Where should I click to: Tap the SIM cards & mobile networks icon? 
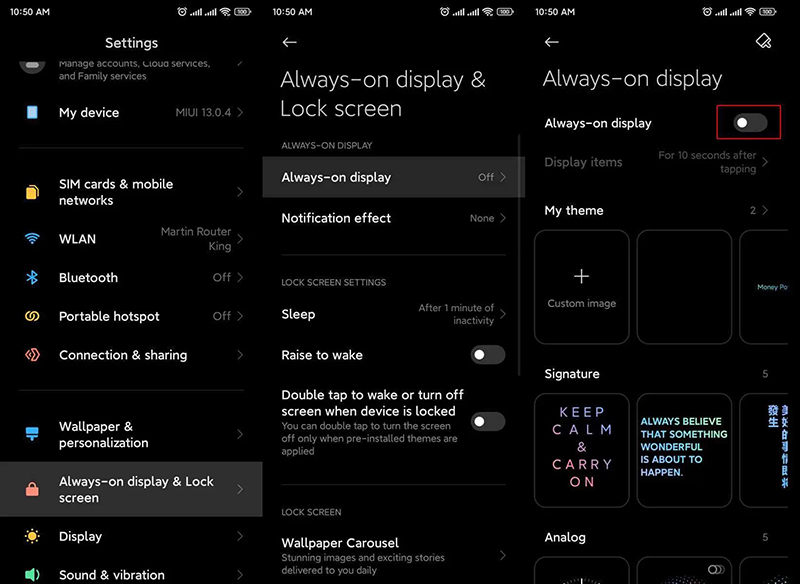[32, 192]
